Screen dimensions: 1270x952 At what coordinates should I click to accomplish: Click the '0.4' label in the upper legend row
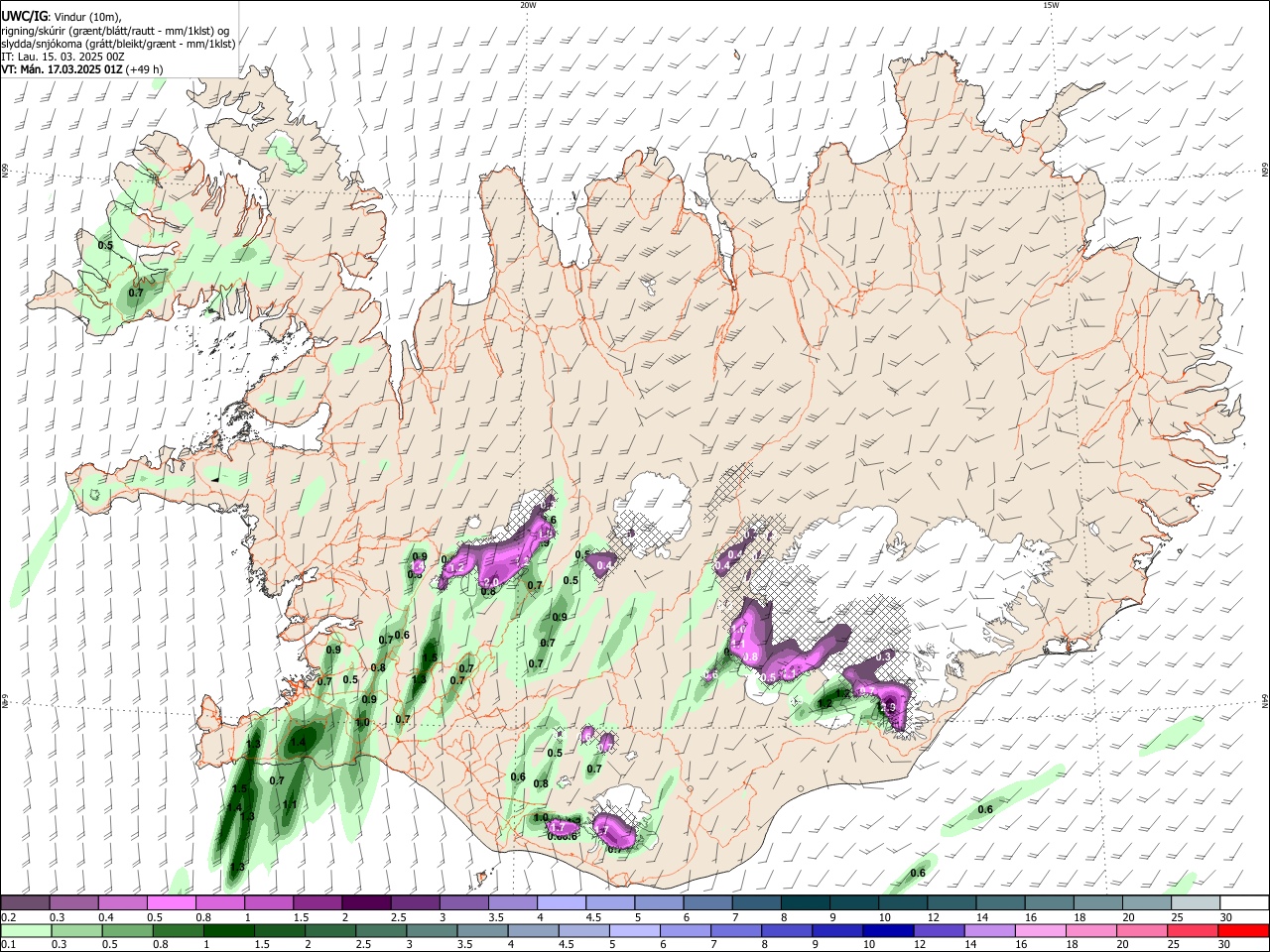(x=105, y=917)
